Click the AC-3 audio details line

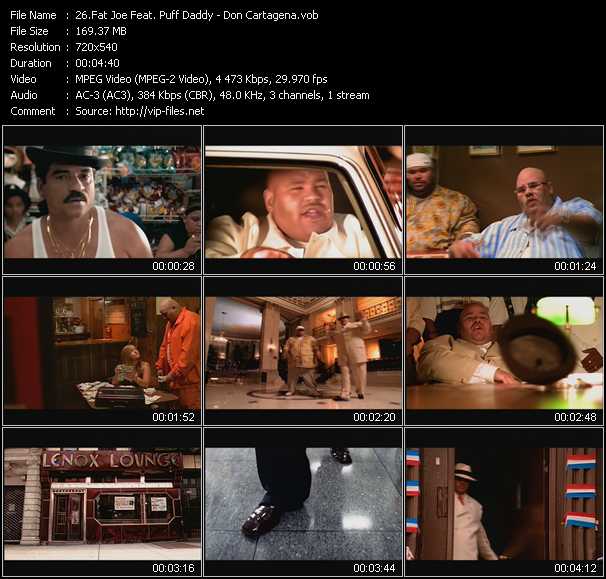222,95
